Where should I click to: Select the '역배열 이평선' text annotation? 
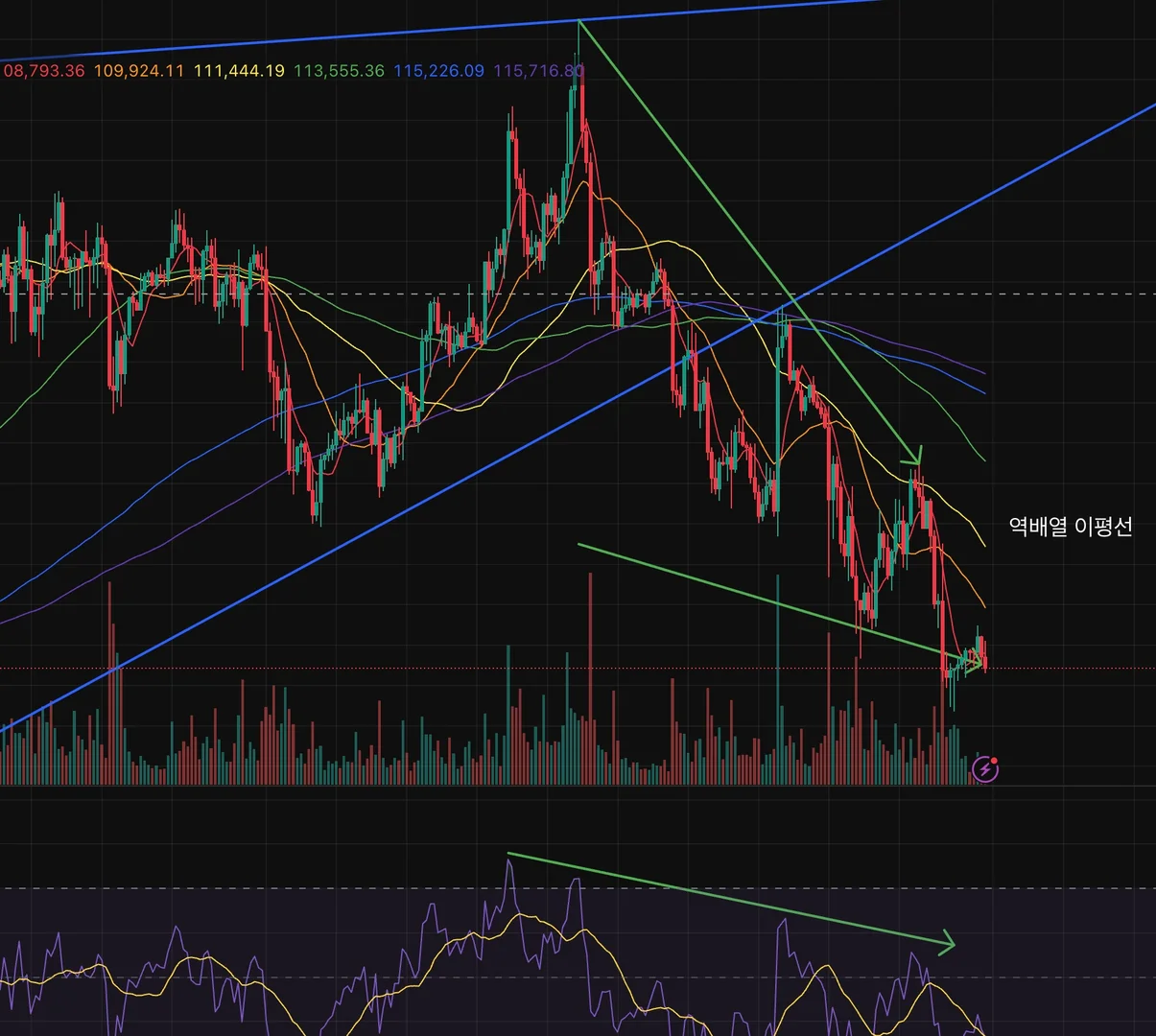coord(1071,527)
